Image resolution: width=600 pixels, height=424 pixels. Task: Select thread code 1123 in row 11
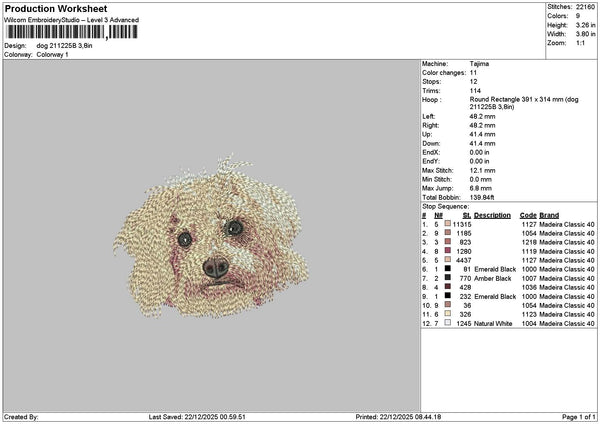(x=529, y=315)
